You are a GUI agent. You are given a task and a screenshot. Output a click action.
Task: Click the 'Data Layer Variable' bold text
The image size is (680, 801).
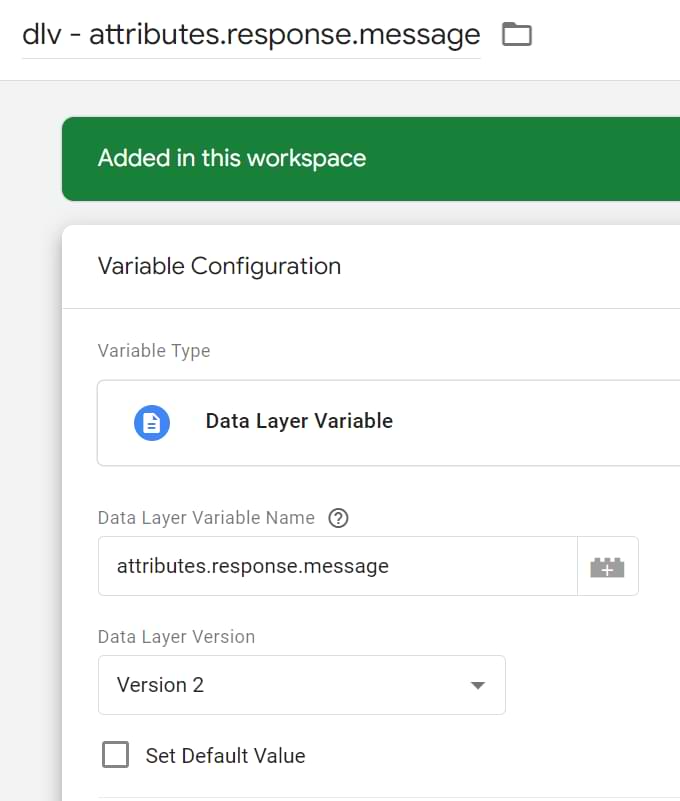pyautogui.click(x=299, y=421)
